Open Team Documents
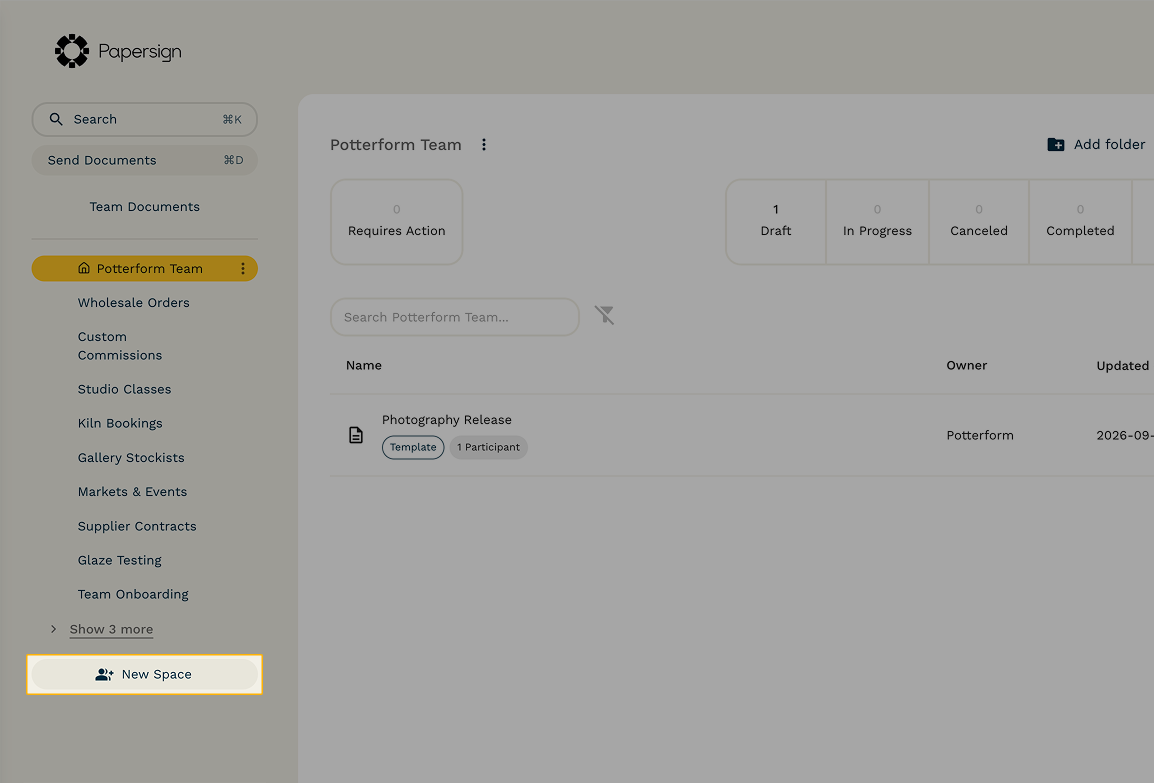 click(x=144, y=207)
